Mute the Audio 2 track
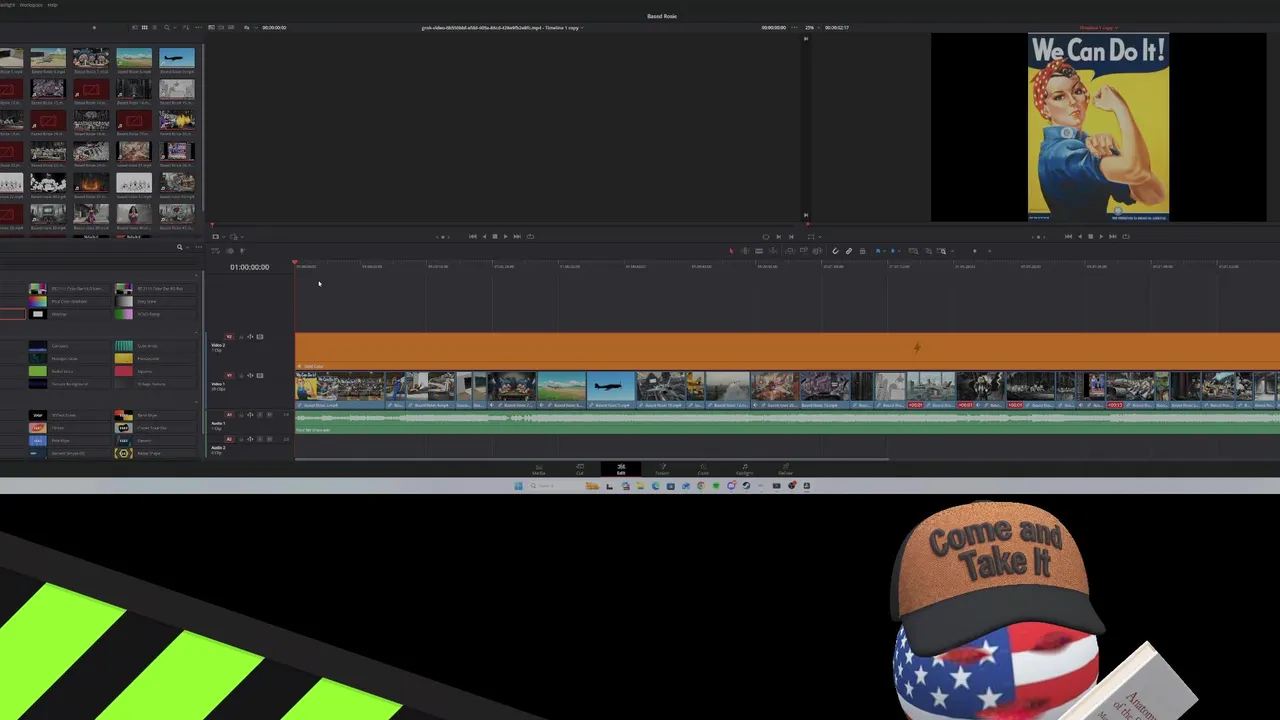 (269, 439)
